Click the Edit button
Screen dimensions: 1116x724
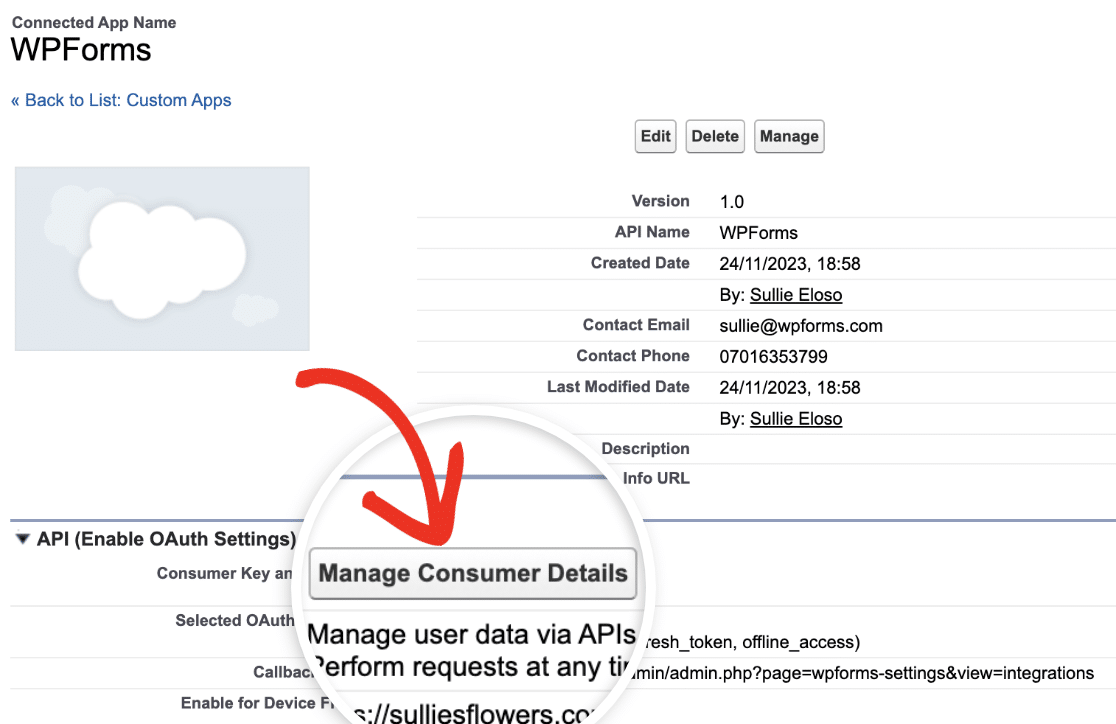(x=656, y=136)
